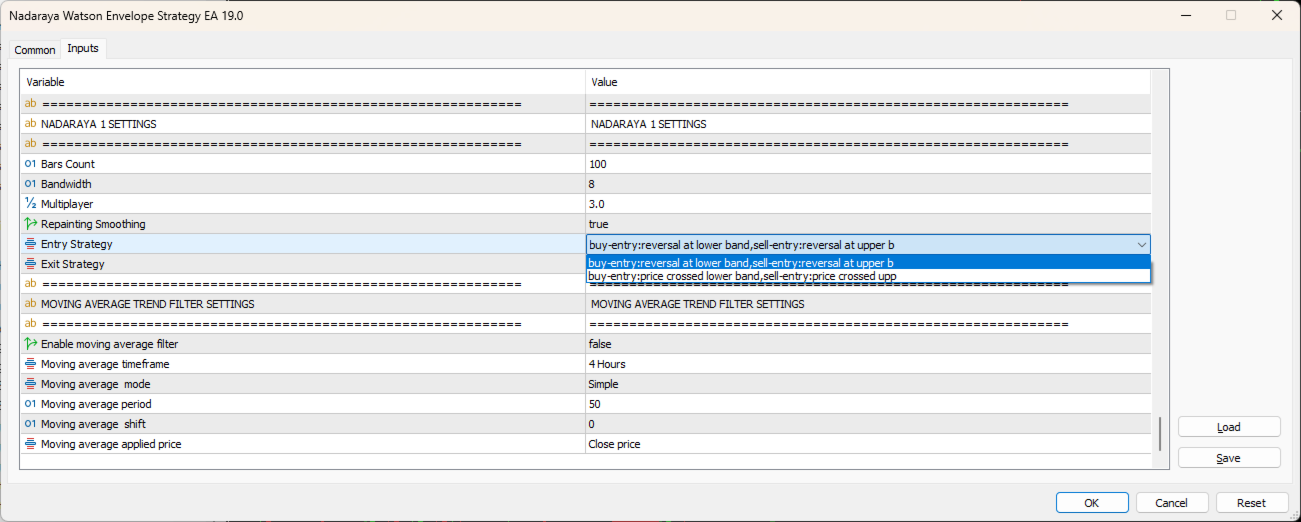1301x522 pixels.
Task: Click the Entry Strategy enum icon
Action: tap(30, 244)
